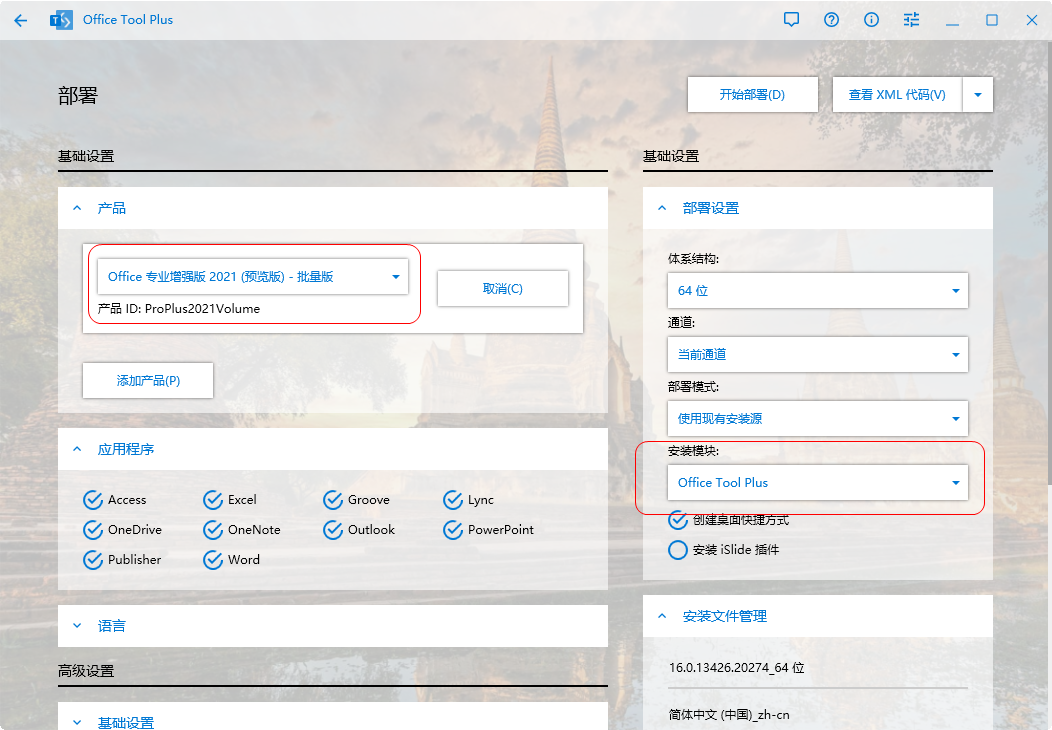Open the arrow beside 查看 XML 代码
Image resolution: width=1052 pixels, height=730 pixels.
(977, 95)
